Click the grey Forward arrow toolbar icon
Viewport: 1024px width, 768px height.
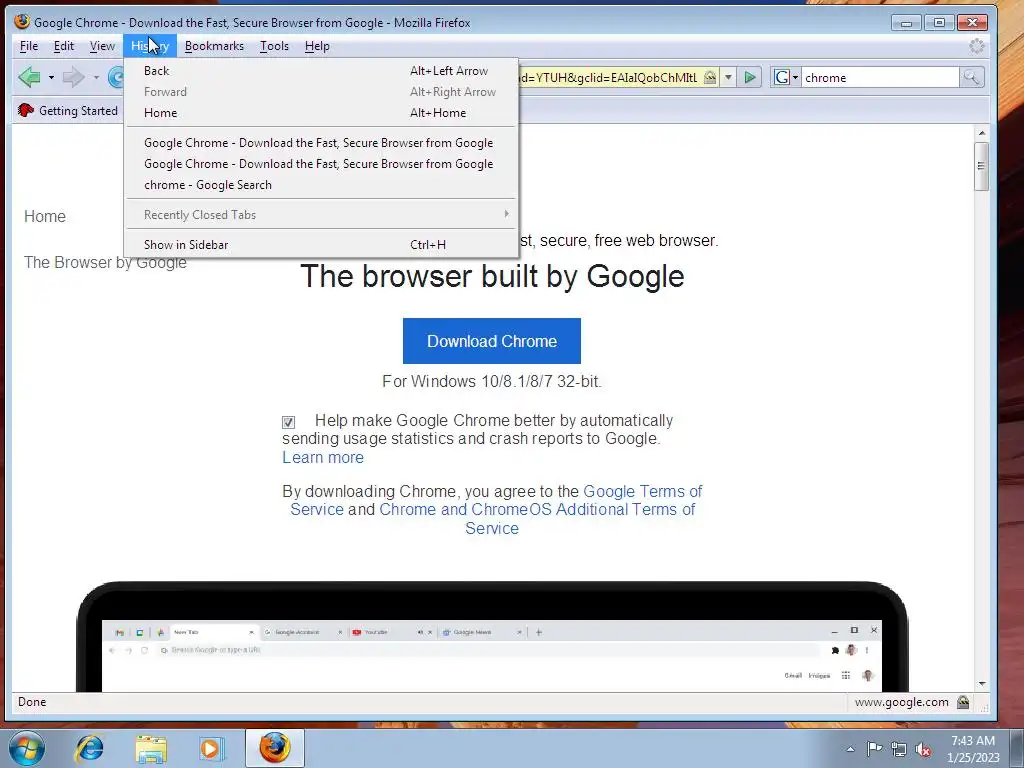[73, 78]
